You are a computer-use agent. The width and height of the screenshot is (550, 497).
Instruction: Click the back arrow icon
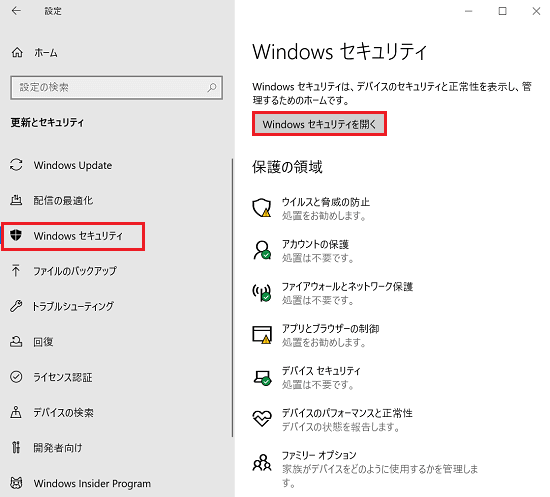(x=16, y=11)
